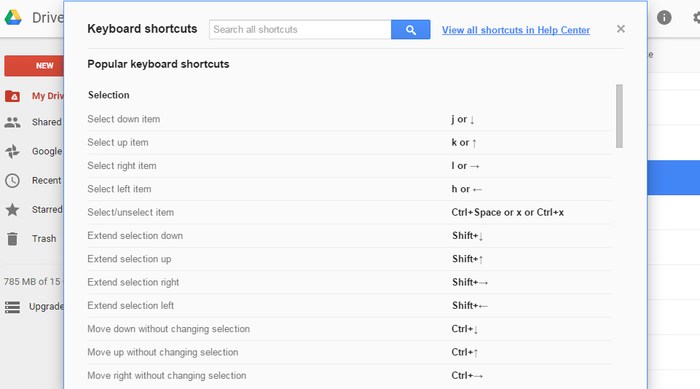Click the red NEW button
Screen dimensions: 700x389
(x=34, y=66)
